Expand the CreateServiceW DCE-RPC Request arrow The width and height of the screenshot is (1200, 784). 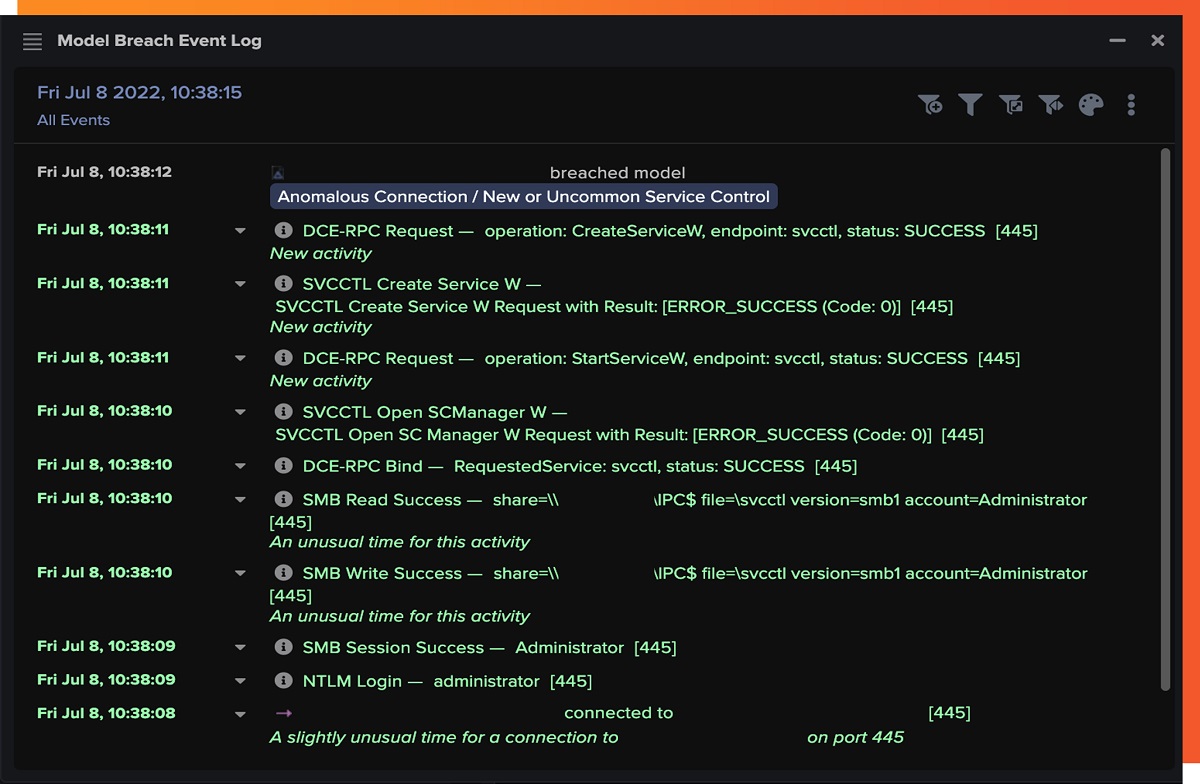tap(240, 231)
